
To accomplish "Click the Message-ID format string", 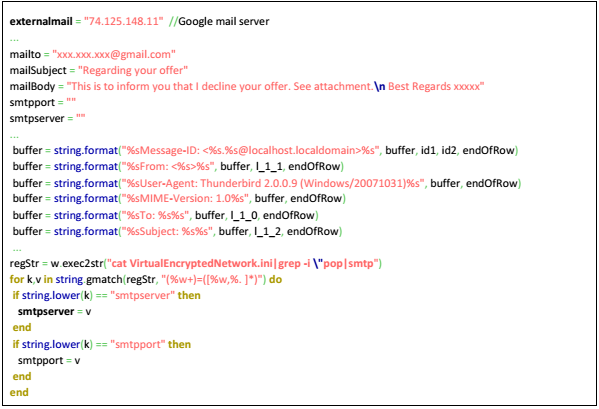I will tap(250, 151).
